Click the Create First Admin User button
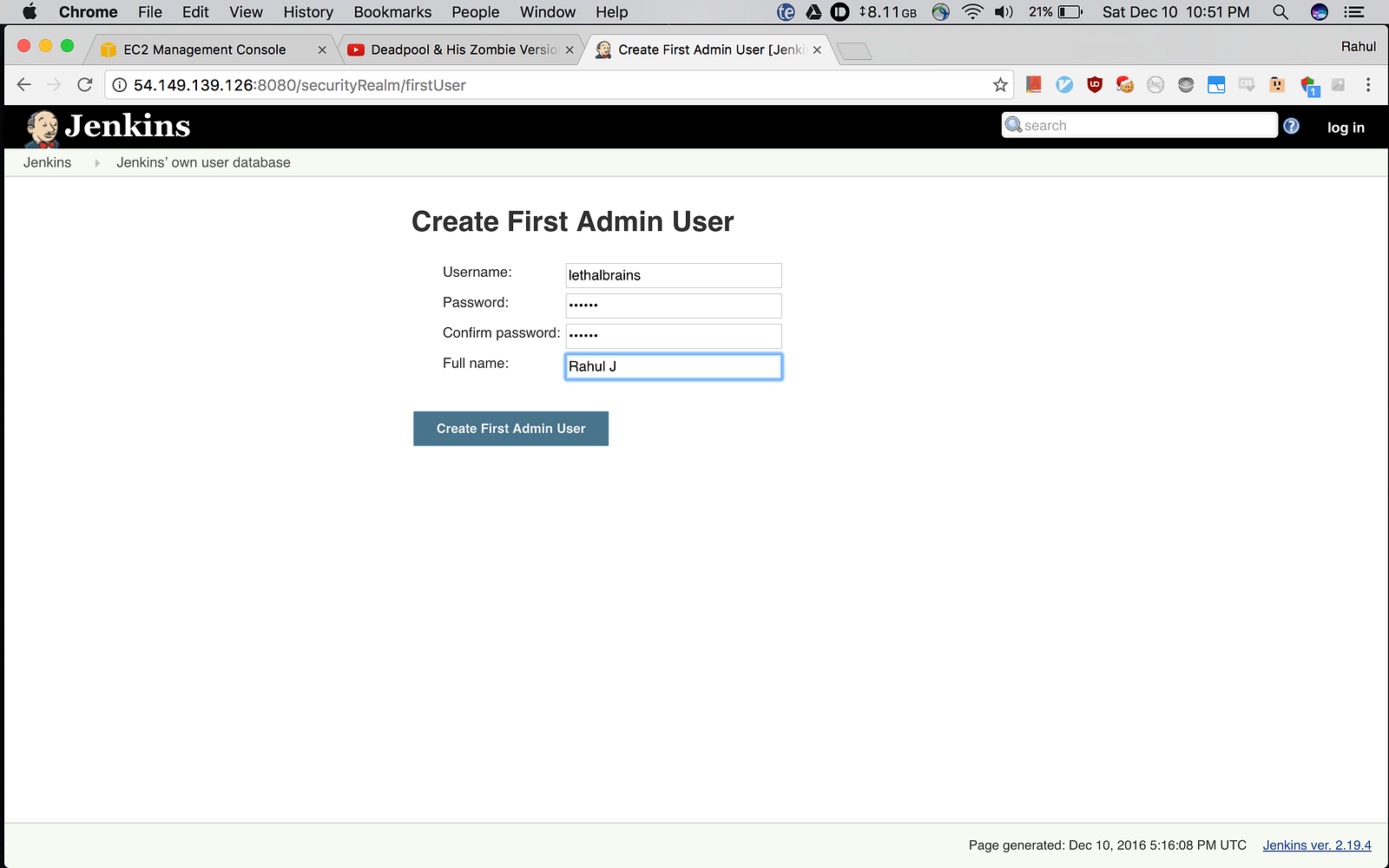The height and width of the screenshot is (868, 1389). point(510,429)
